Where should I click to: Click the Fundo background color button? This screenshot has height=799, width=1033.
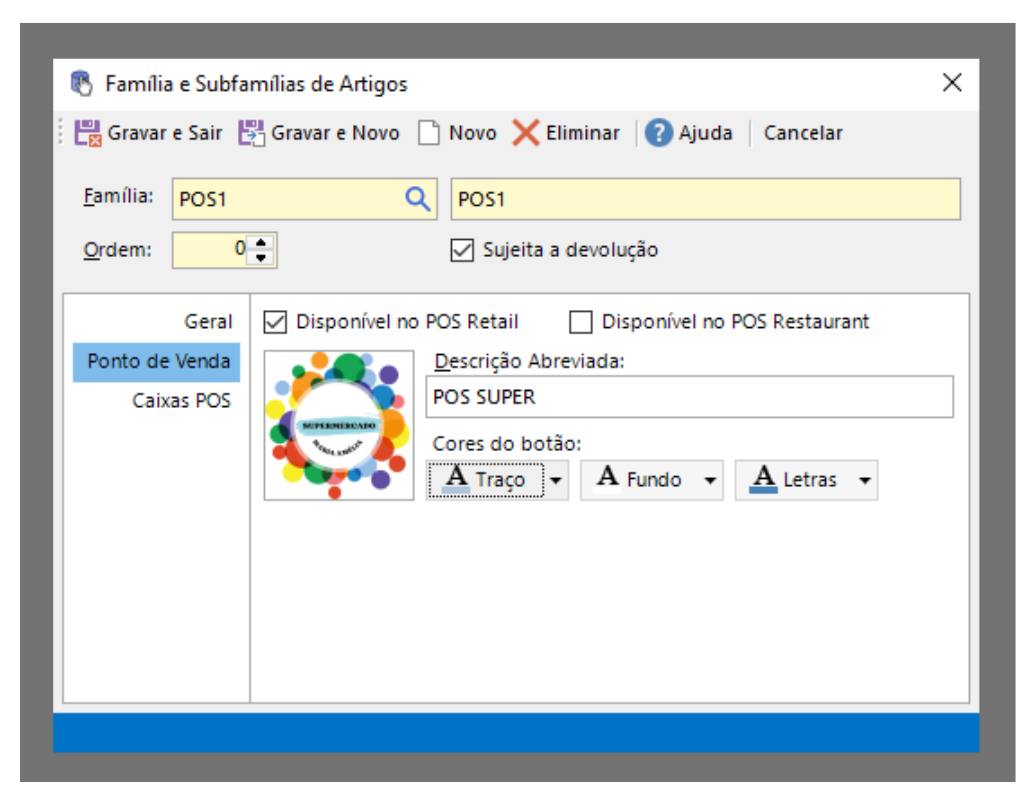pos(640,480)
